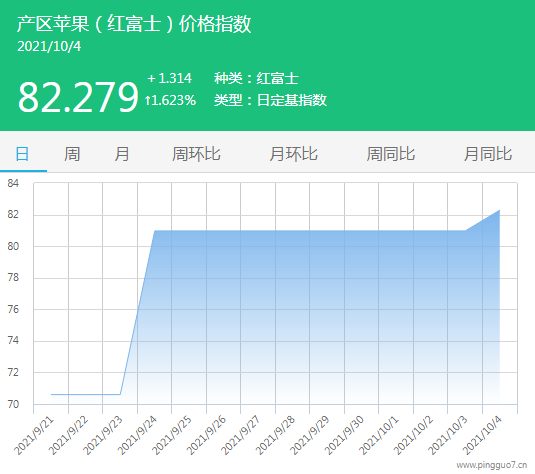
Task: Click the +1.314 change value
Action: (x=170, y=78)
